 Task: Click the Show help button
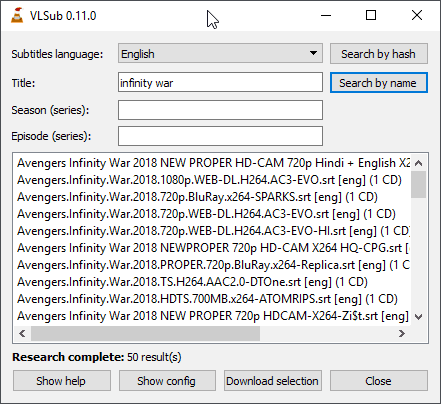(x=61, y=380)
